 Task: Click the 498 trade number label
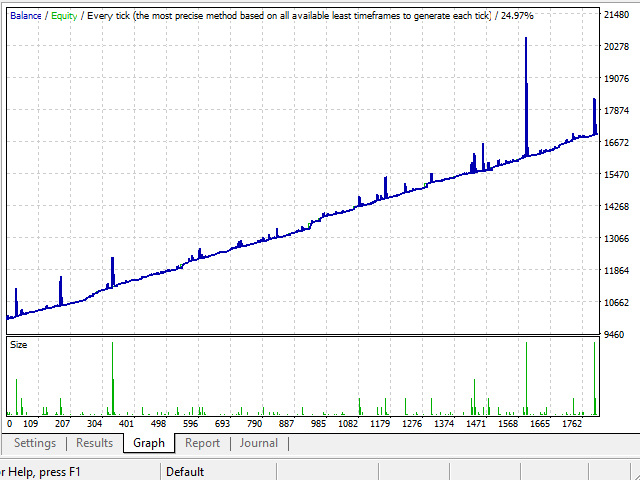158,424
